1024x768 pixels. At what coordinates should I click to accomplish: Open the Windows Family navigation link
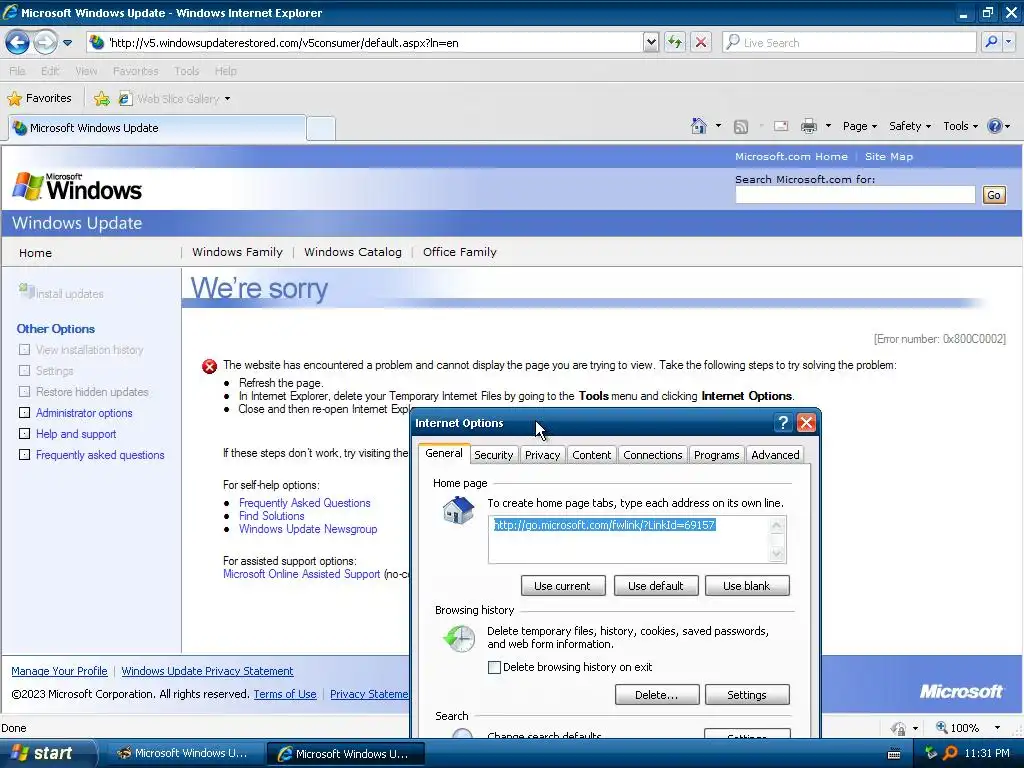click(x=237, y=252)
